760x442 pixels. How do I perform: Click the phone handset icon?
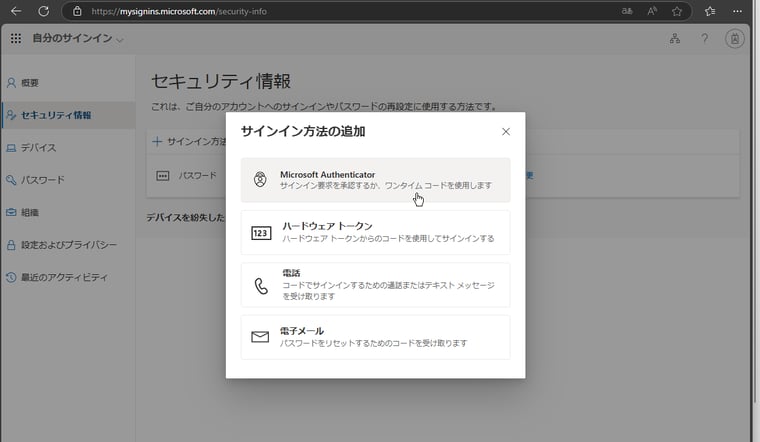pos(261,286)
